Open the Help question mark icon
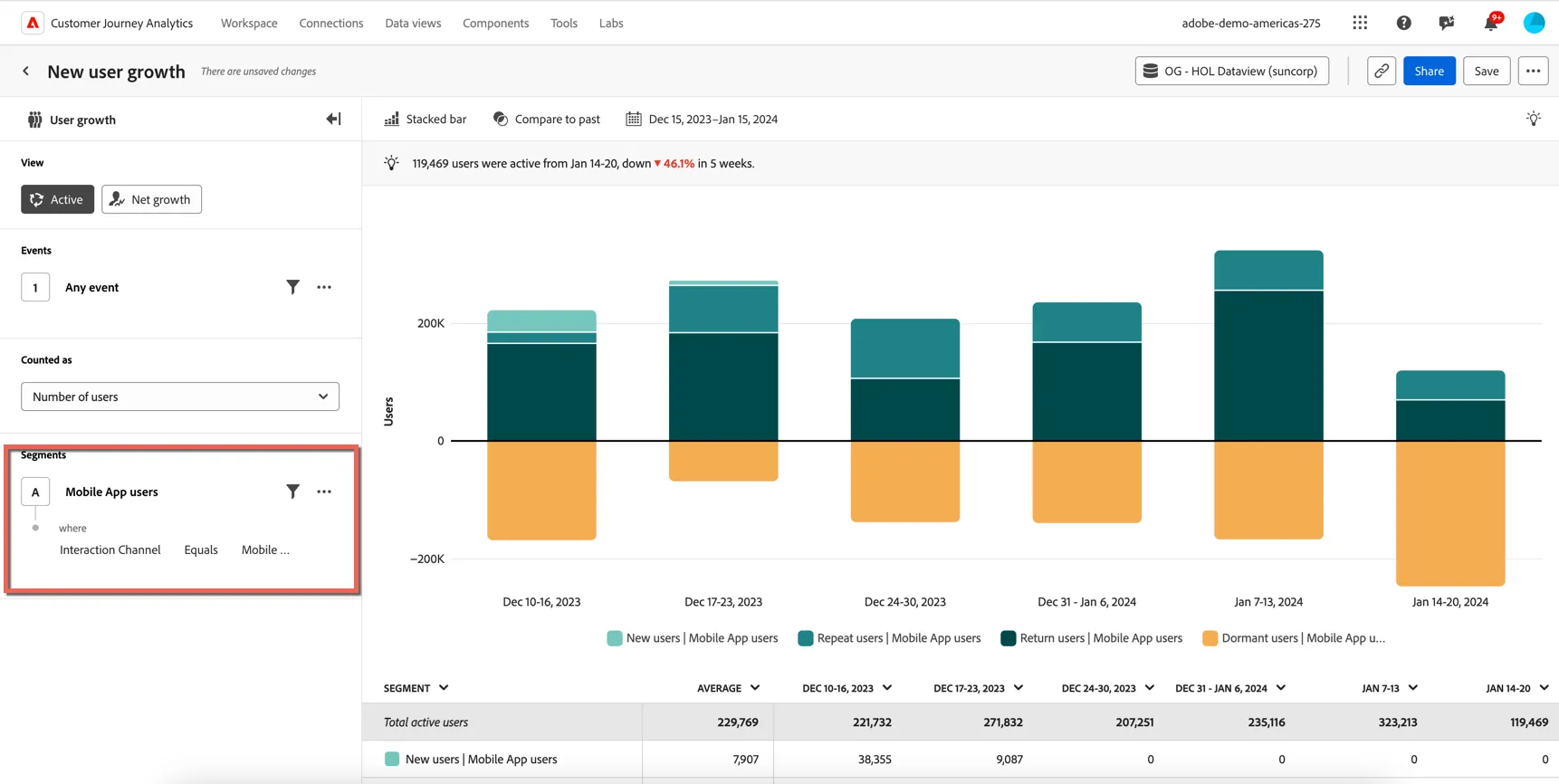The height and width of the screenshot is (784, 1559). 1403,23
